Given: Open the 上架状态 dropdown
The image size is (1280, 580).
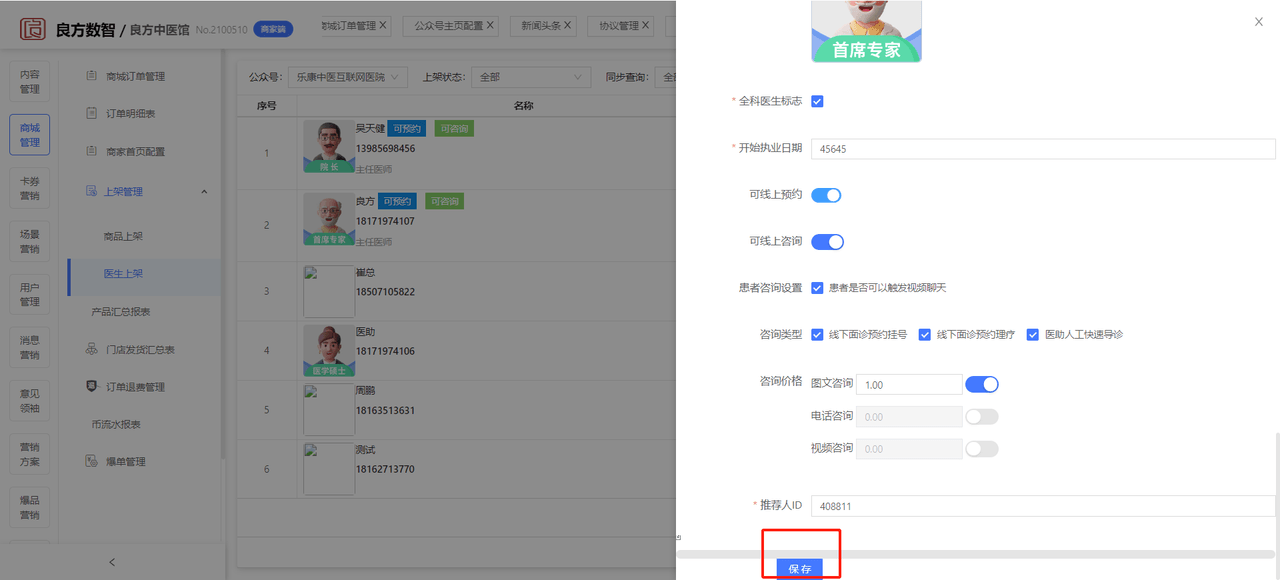Looking at the screenshot, I should coord(533,77).
